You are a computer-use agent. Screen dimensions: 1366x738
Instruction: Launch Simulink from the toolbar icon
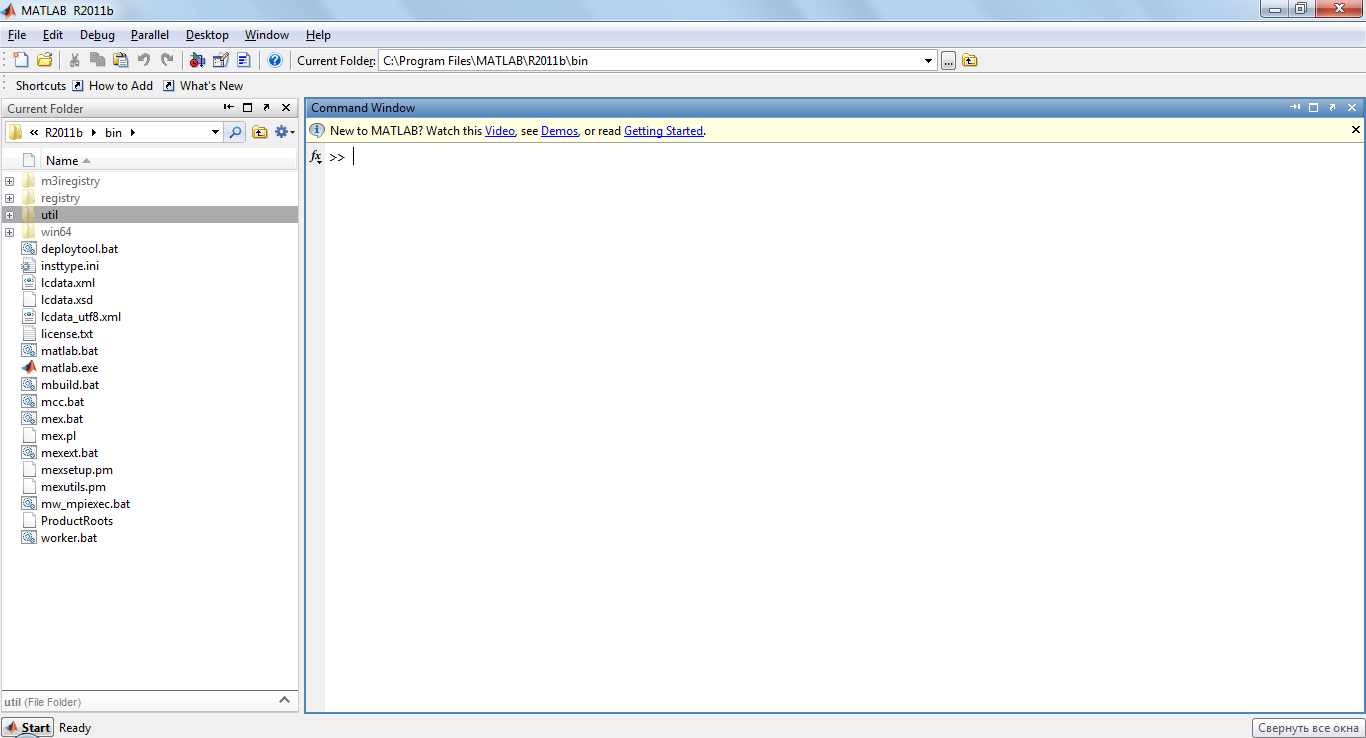point(197,60)
